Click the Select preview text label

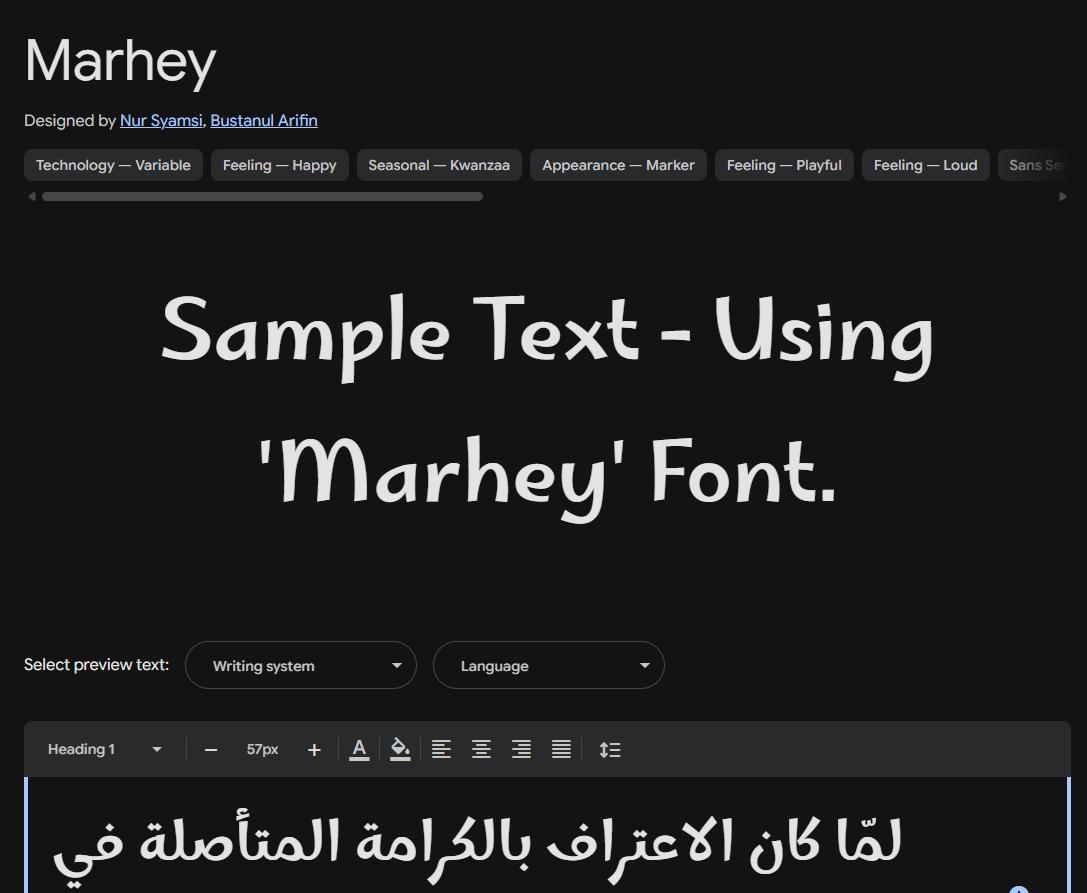click(x=96, y=665)
